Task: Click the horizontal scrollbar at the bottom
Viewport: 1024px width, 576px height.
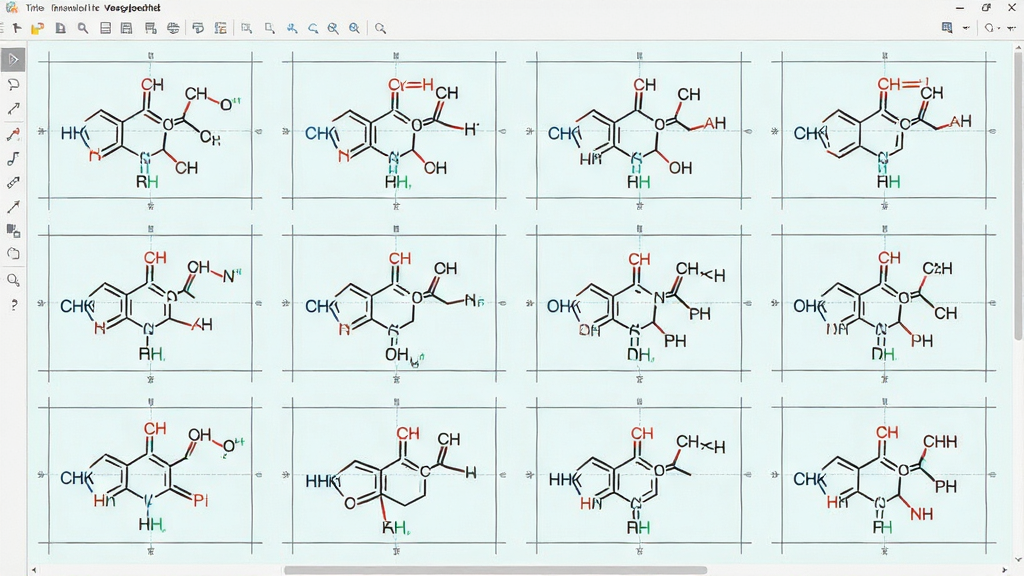Action: [496, 570]
